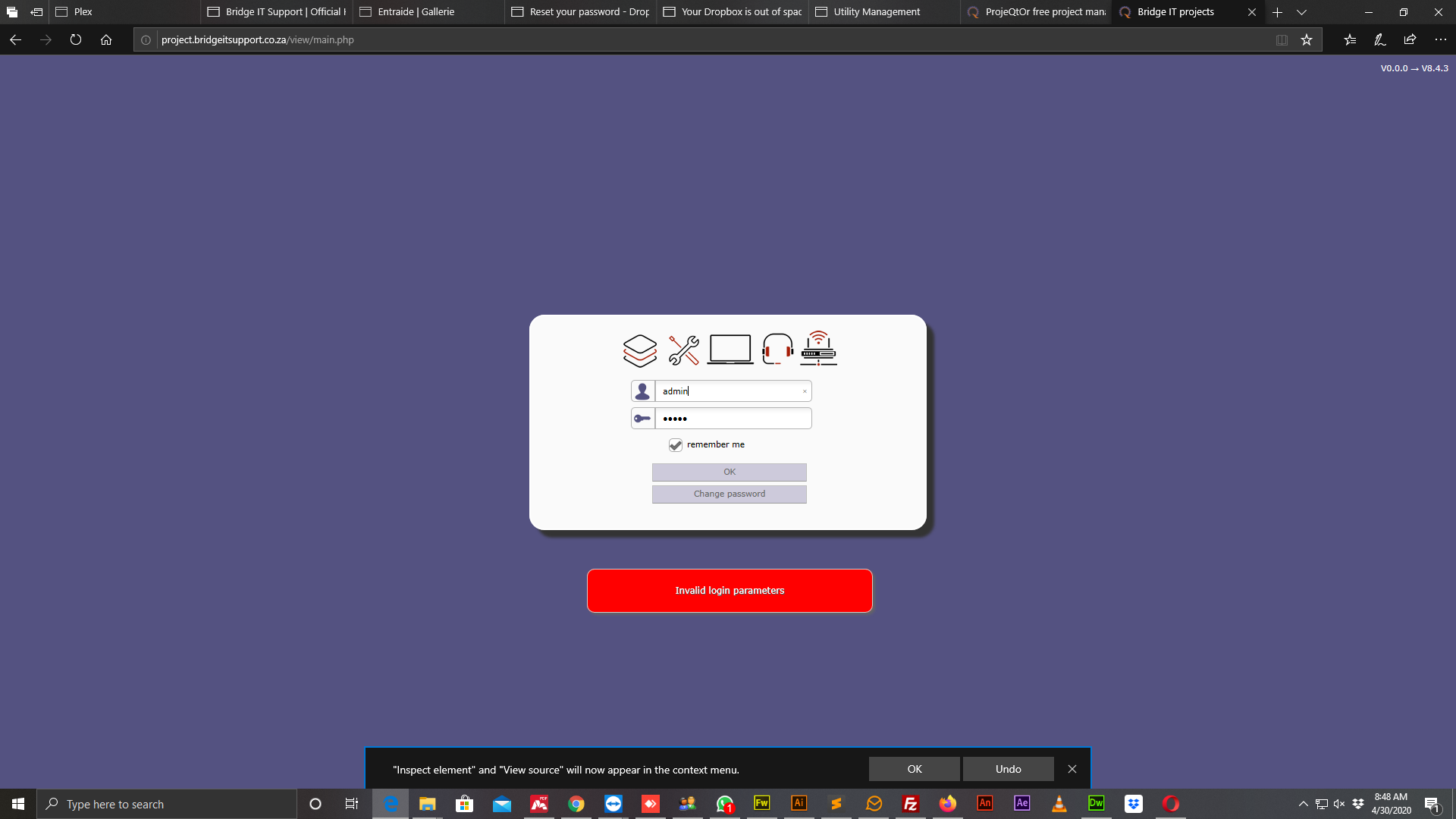Image resolution: width=1456 pixels, height=819 pixels.
Task: Open Settings and more ellipsis menu
Action: (x=1440, y=39)
